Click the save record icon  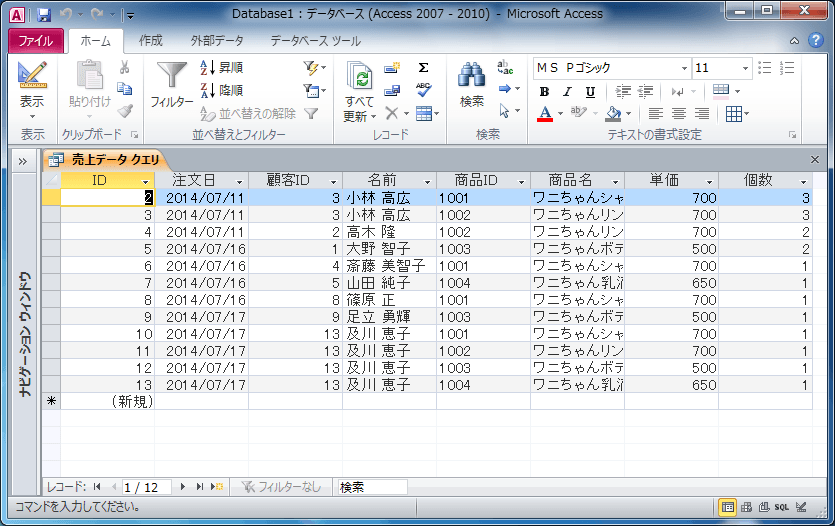click(392, 91)
